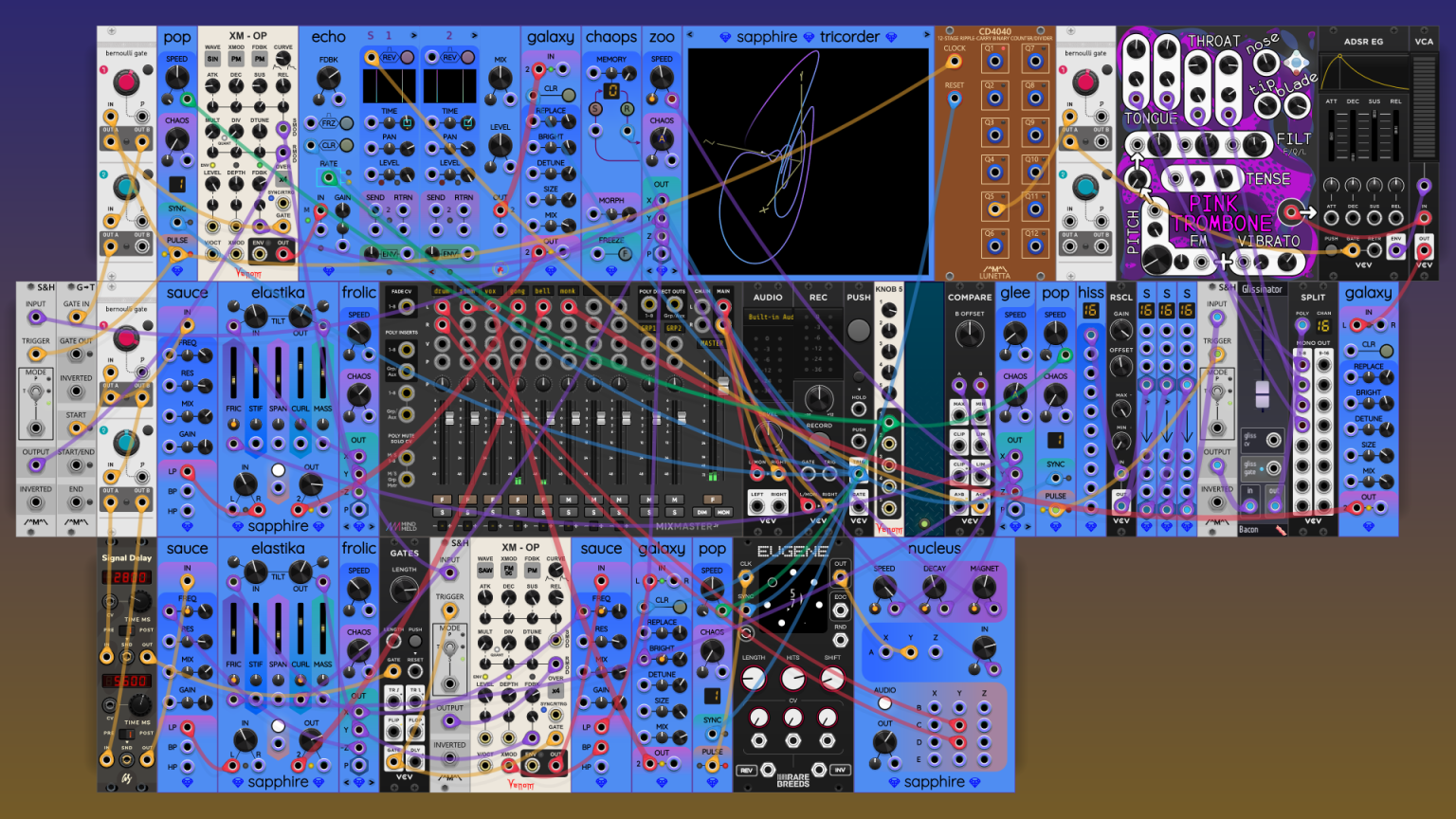
Task: Select the drum track label in MixMaster
Action: tap(442, 291)
